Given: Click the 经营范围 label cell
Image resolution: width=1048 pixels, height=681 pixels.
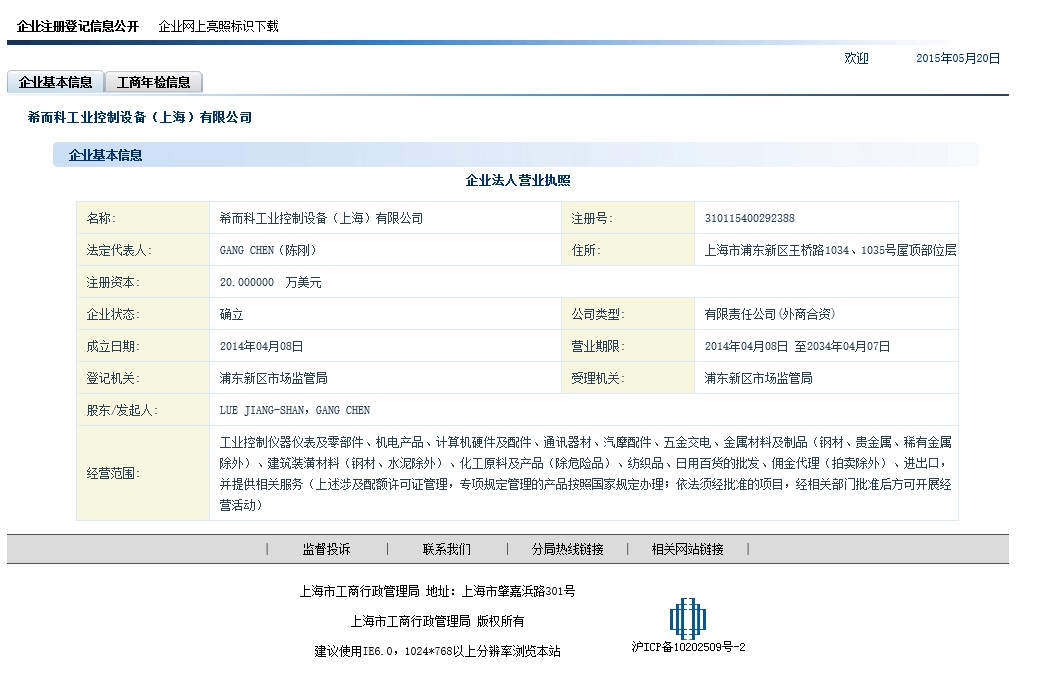Looking at the screenshot, I should point(143,473).
